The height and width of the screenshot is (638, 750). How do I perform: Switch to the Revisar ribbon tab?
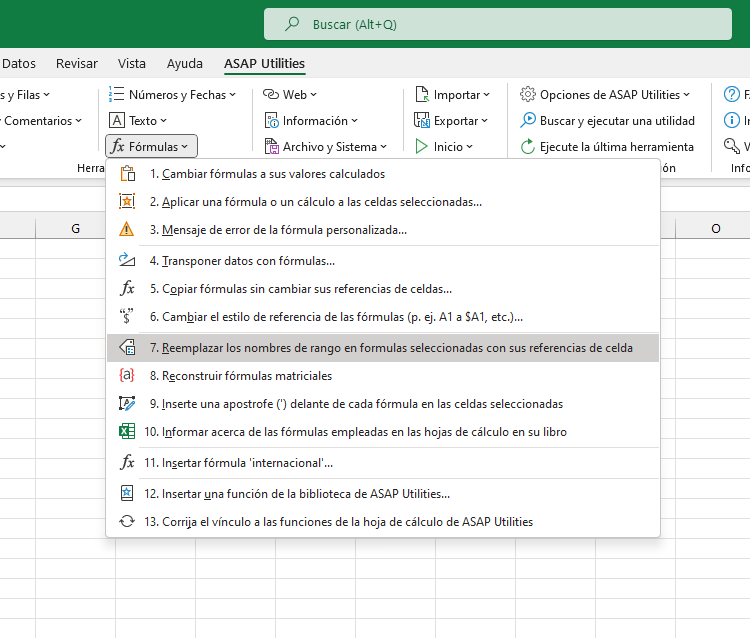coord(77,63)
